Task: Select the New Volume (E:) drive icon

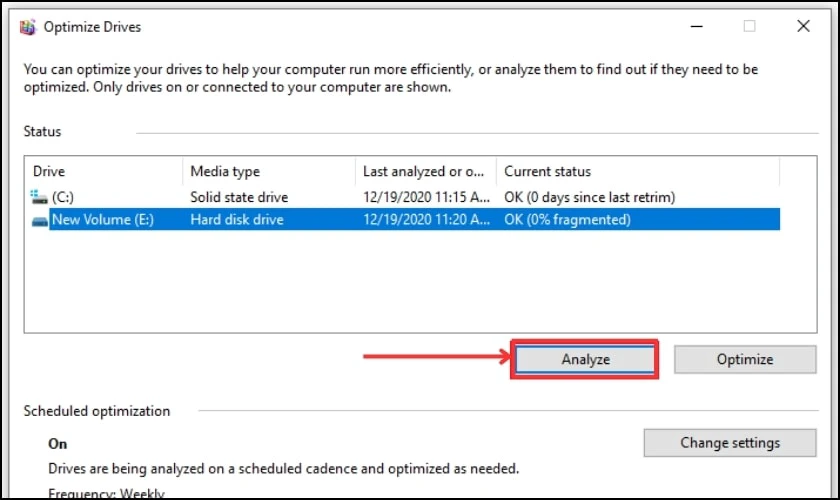Action: (40, 220)
